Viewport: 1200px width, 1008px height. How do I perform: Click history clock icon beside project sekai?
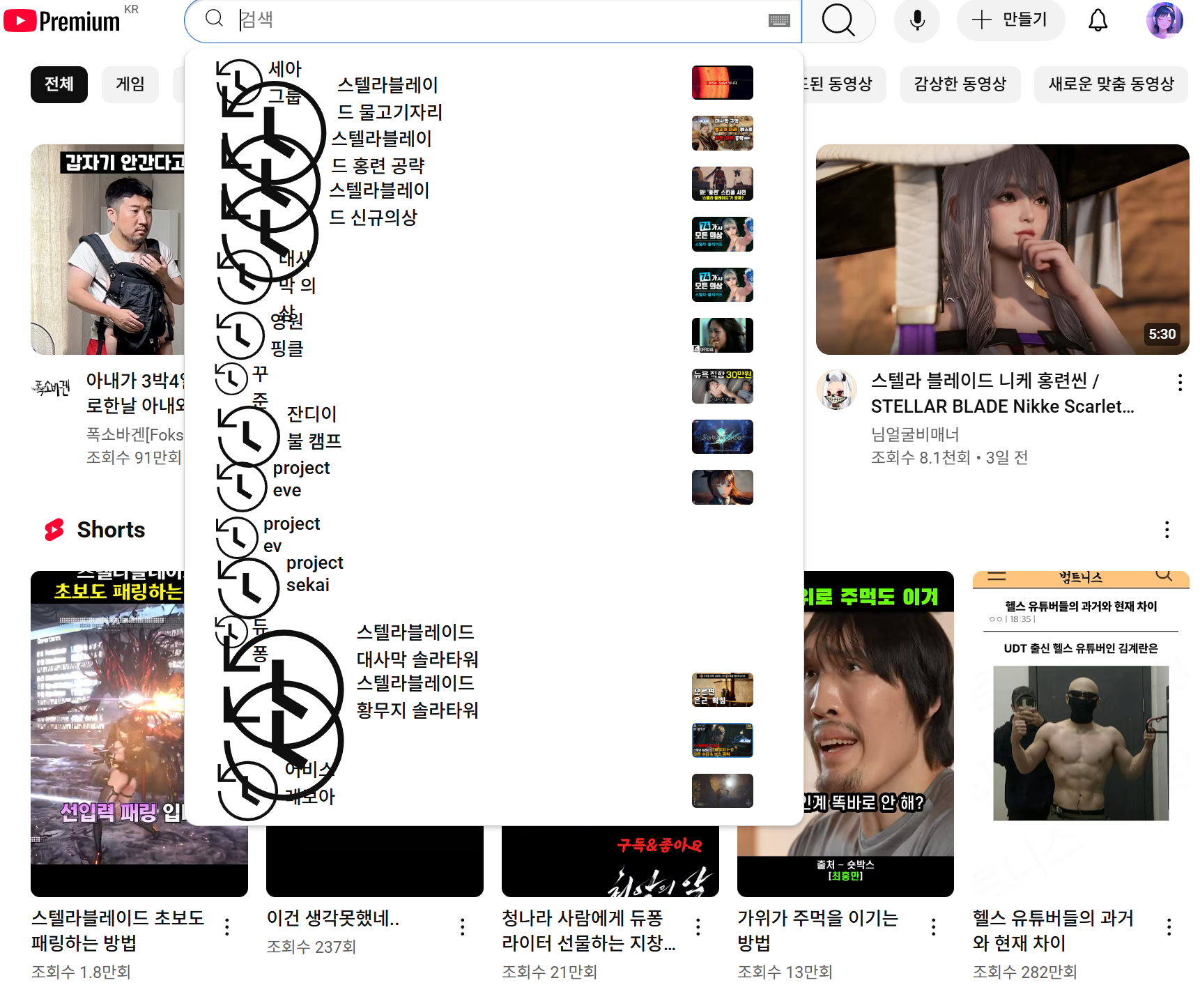248,587
